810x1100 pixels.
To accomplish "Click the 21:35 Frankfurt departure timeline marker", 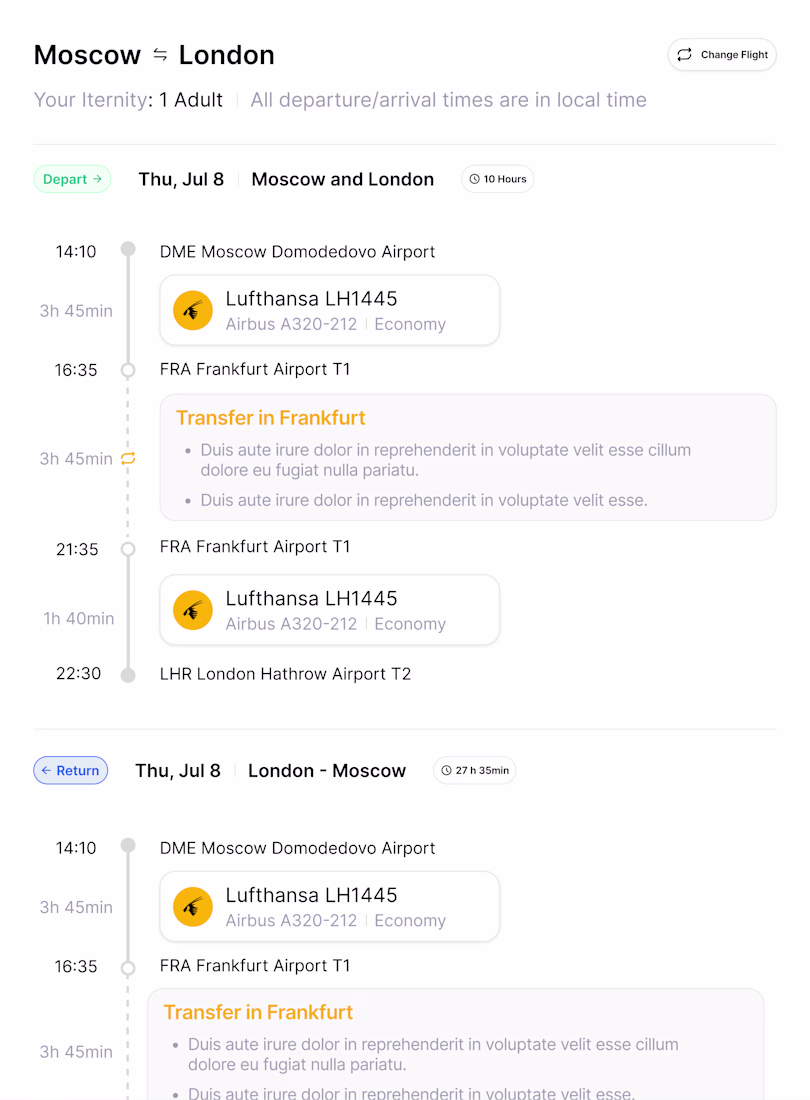I will [128, 549].
